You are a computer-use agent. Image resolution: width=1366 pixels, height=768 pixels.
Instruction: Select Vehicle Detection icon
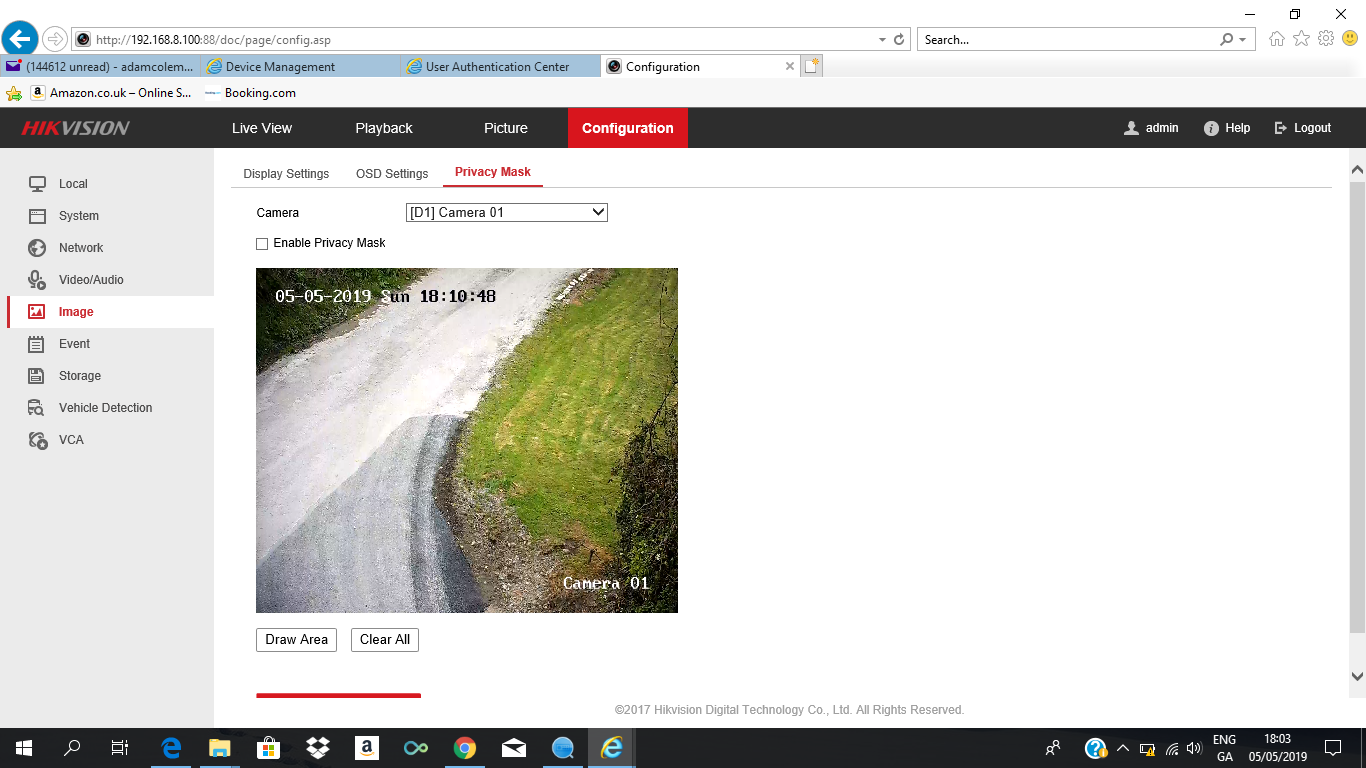[x=37, y=408]
